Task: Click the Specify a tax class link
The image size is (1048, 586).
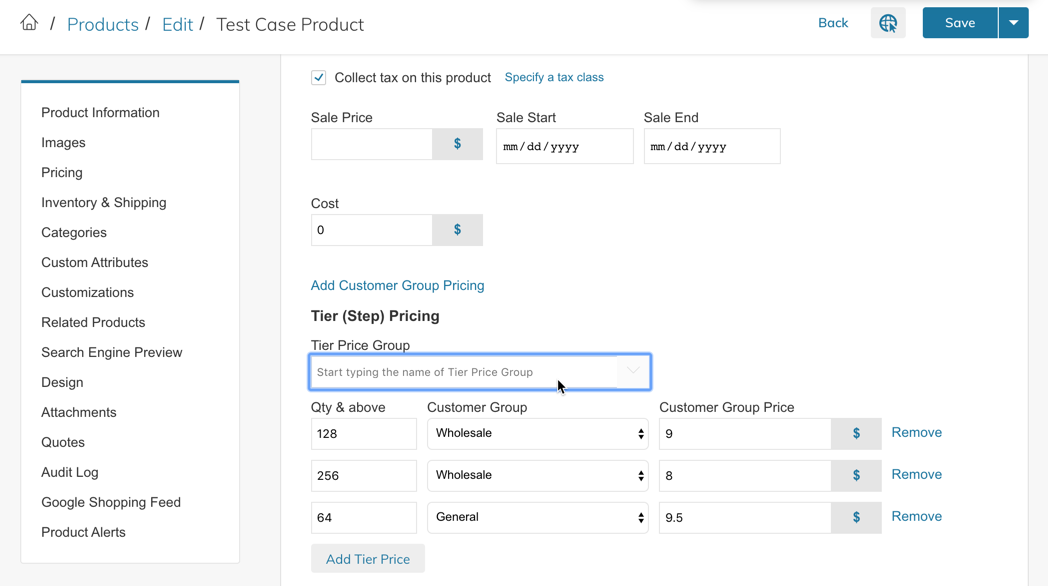Action: (x=554, y=78)
